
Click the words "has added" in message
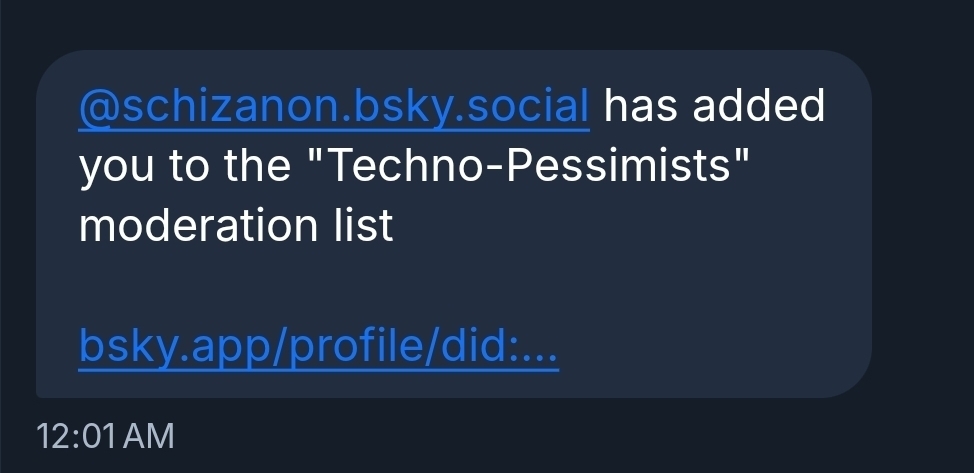coord(714,106)
